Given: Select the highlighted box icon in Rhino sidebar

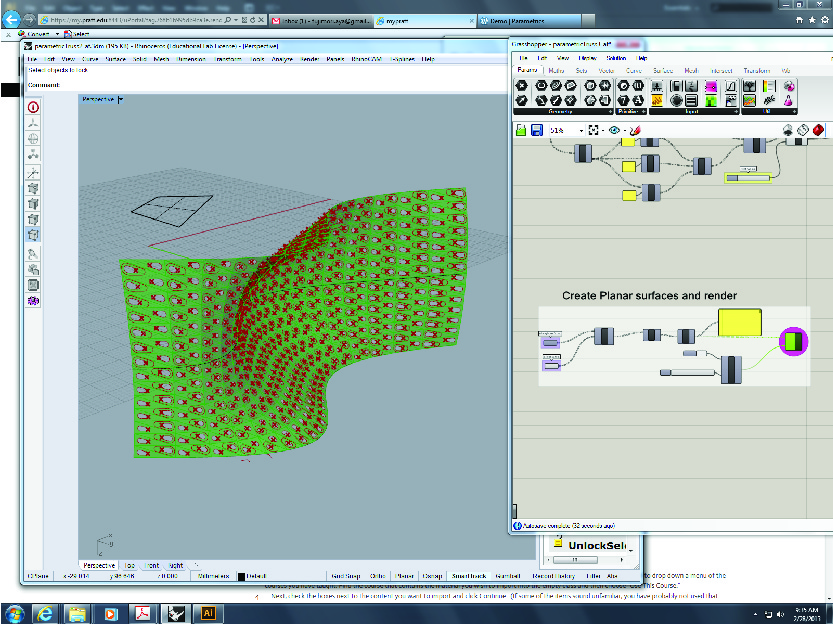Looking at the screenshot, I should point(33,234).
